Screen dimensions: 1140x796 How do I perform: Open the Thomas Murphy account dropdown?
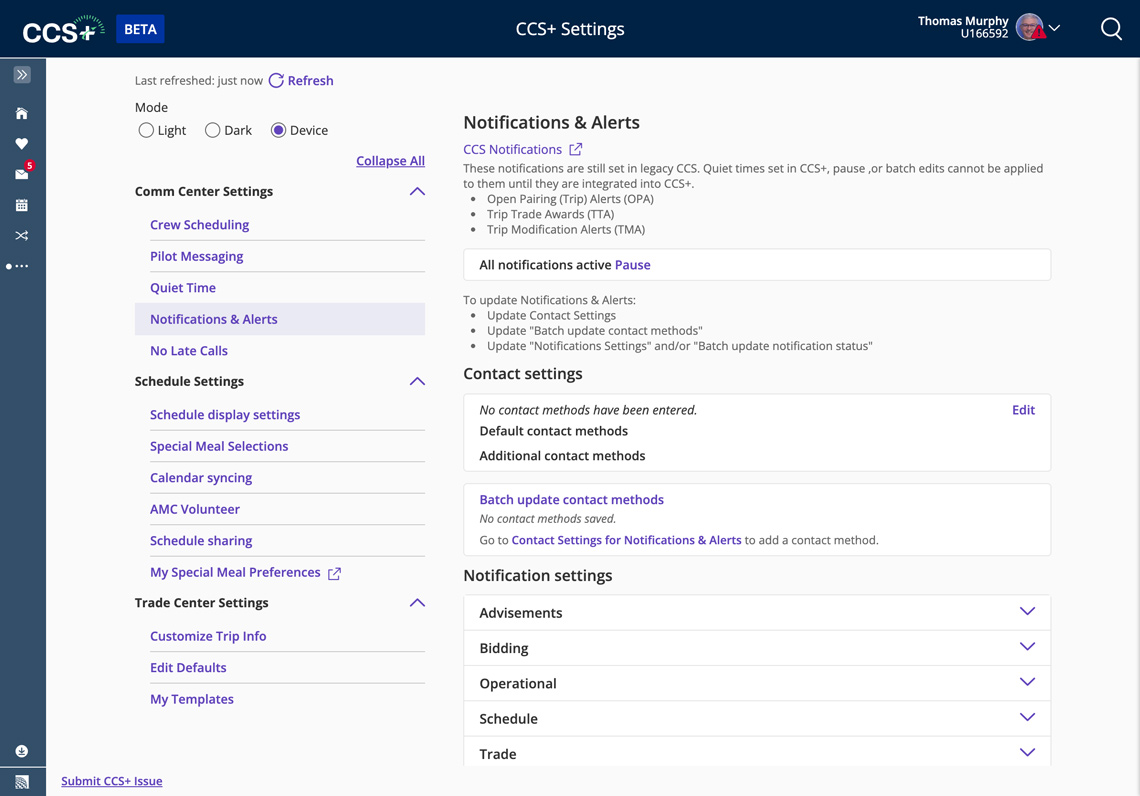coord(1053,28)
